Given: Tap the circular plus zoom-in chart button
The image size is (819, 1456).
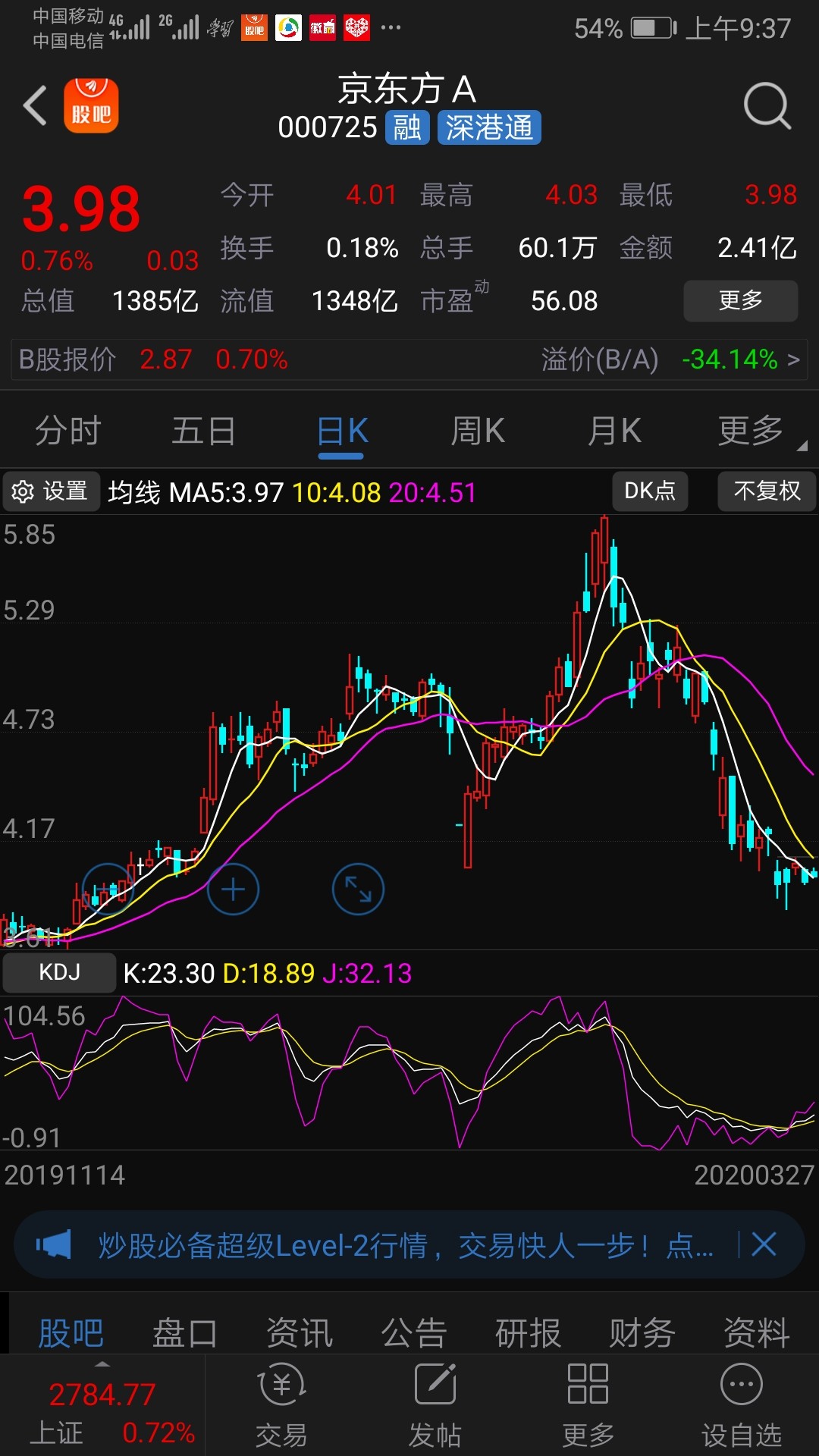Looking at the screenshot, I should coord(233,889).
